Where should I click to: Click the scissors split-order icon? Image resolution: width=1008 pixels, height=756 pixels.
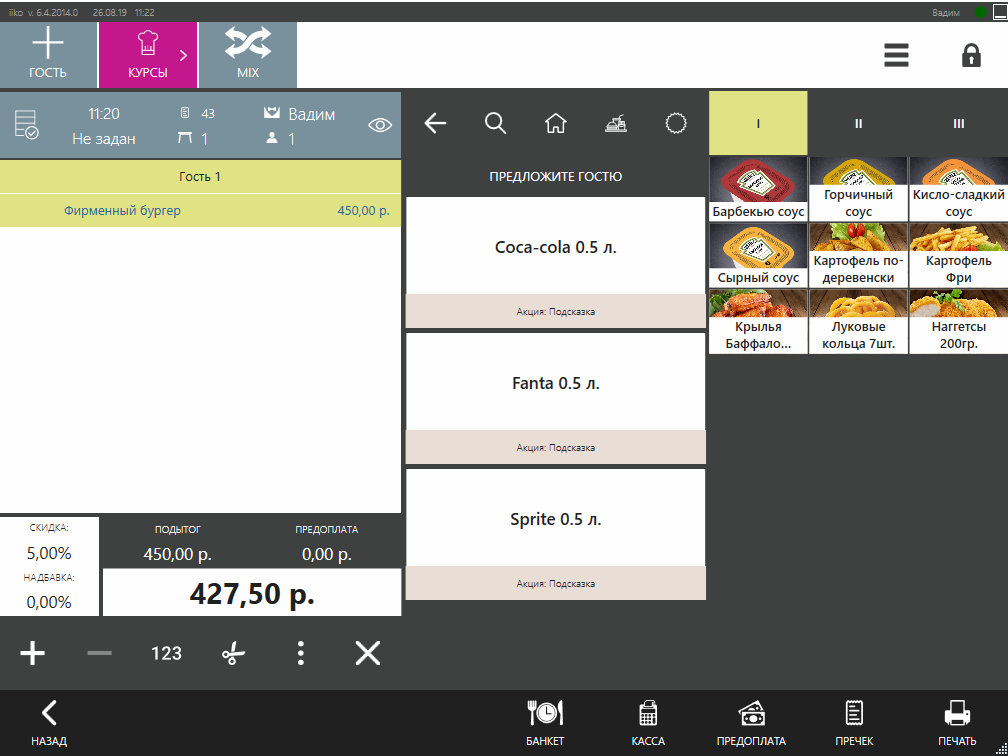233,654
